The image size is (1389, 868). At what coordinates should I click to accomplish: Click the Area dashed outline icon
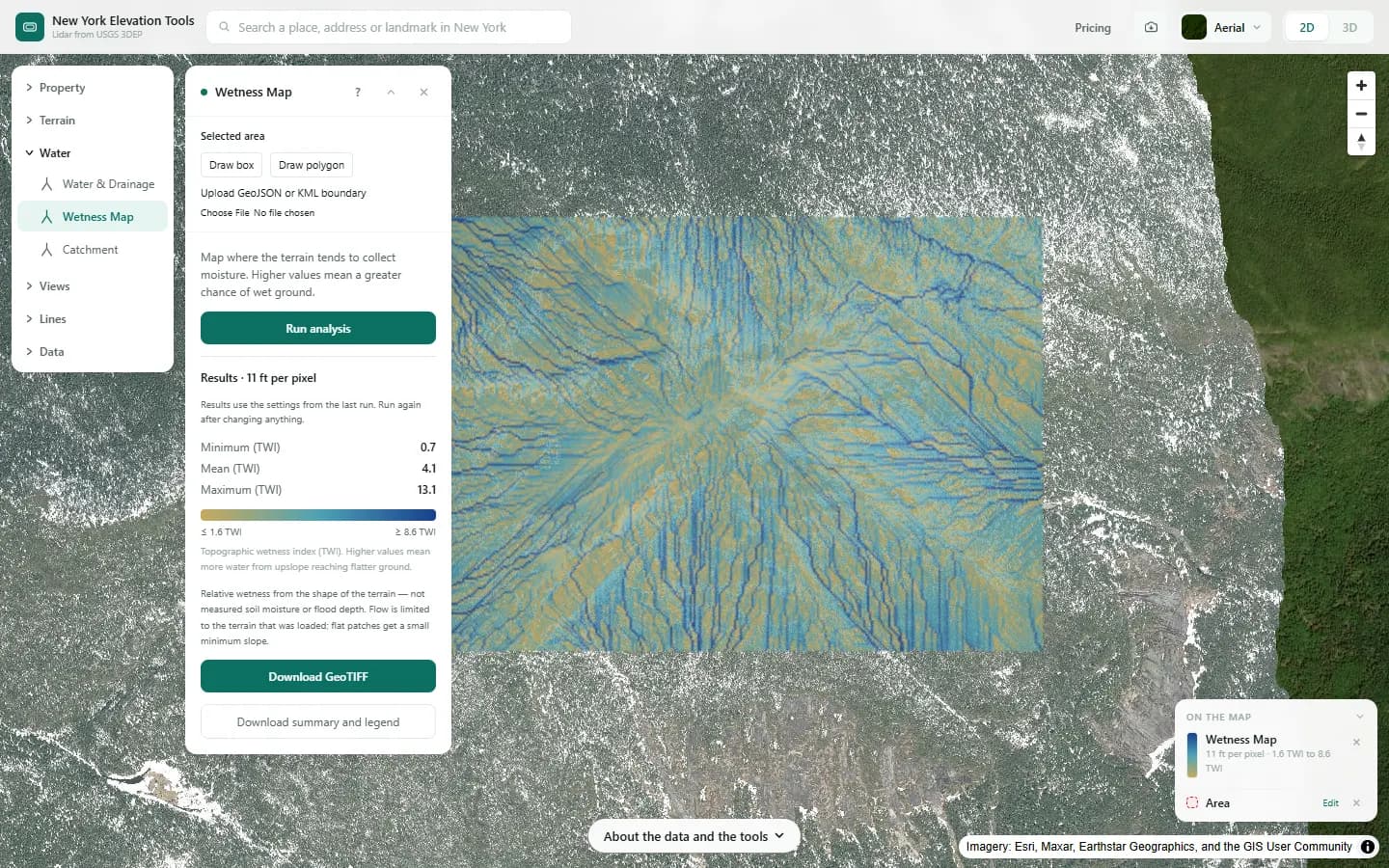pos(1192,803)
